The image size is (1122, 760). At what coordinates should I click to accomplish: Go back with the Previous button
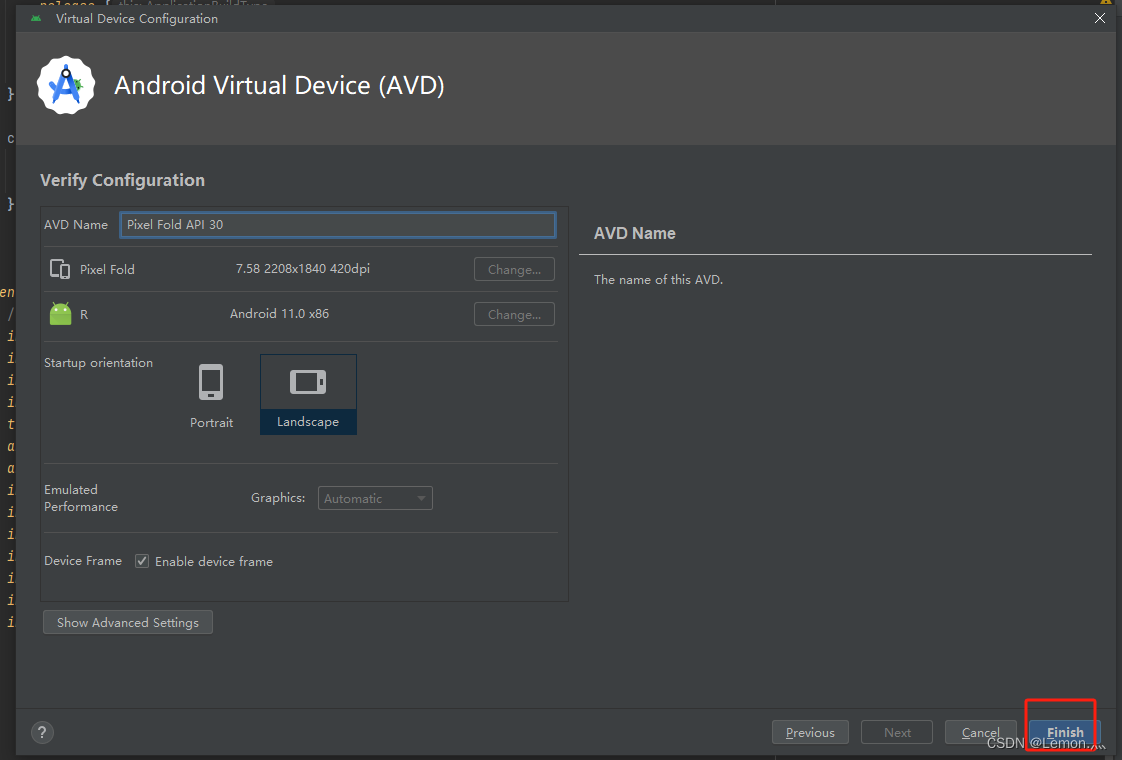[810, 732]
